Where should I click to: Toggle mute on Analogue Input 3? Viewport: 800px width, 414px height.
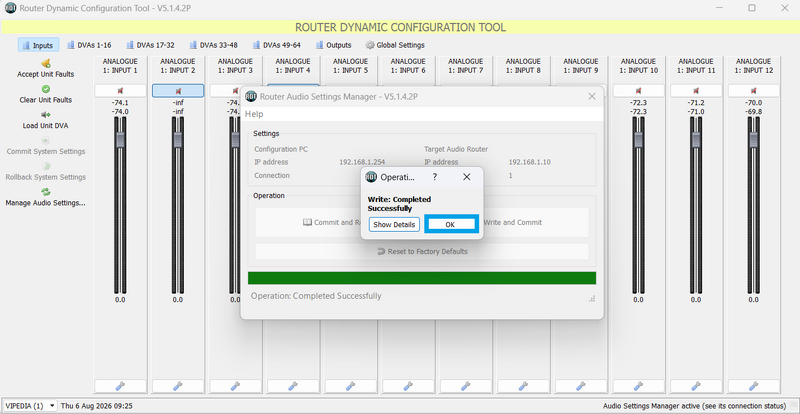224,91
